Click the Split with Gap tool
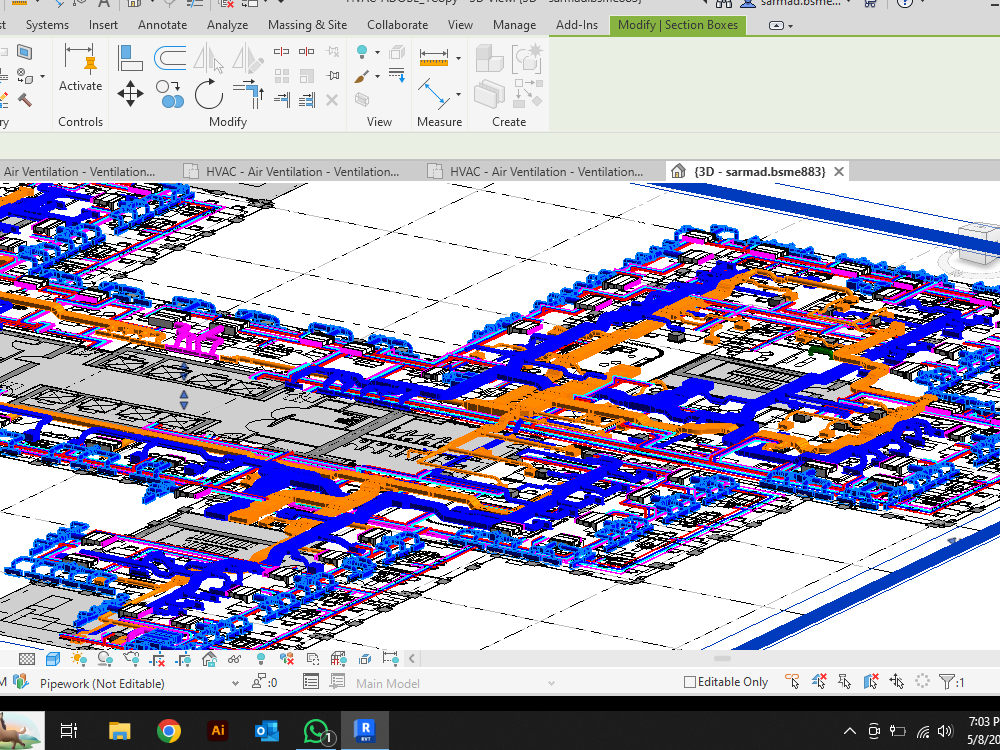 coord(307,52)
